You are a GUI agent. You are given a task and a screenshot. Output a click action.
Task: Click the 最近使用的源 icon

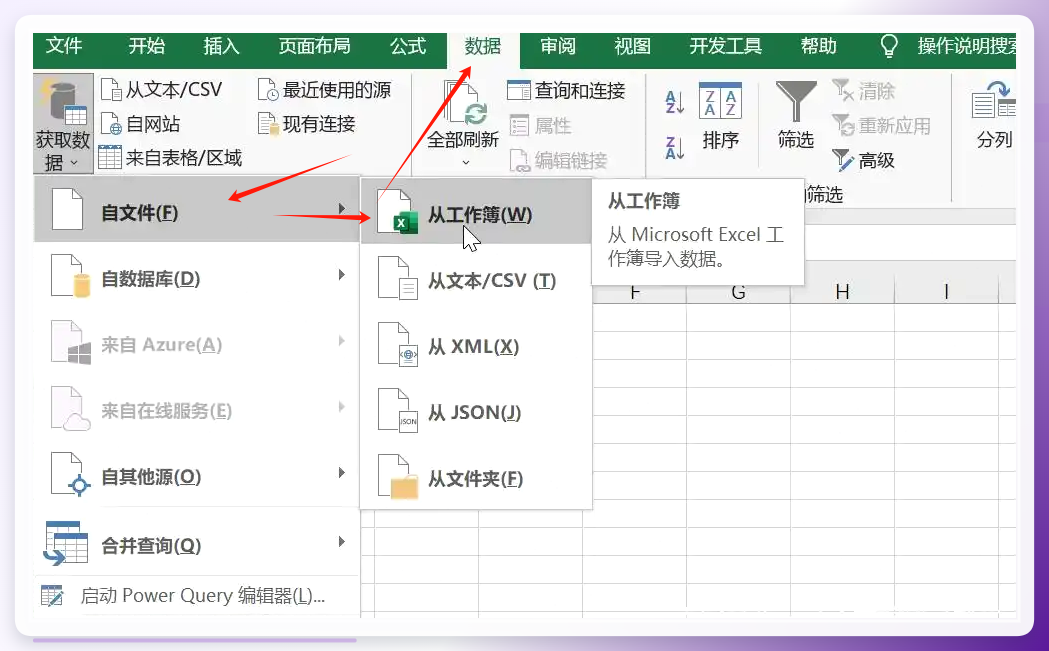(x=268, y=89)
